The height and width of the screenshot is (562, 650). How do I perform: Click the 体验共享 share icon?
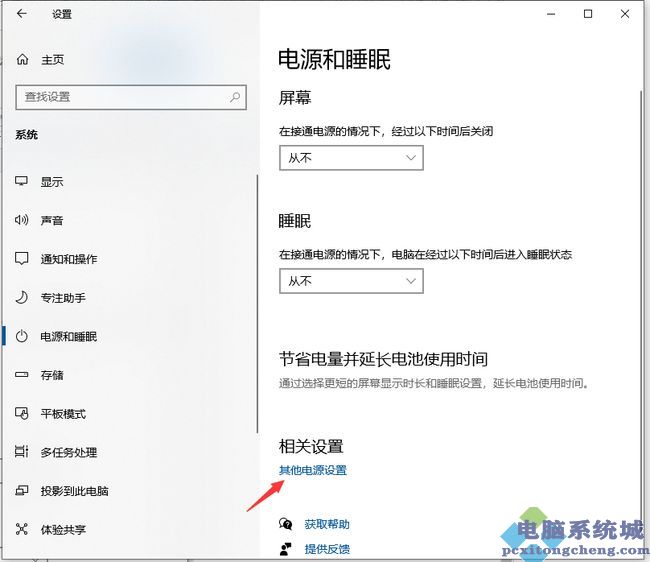click(22, 529)
